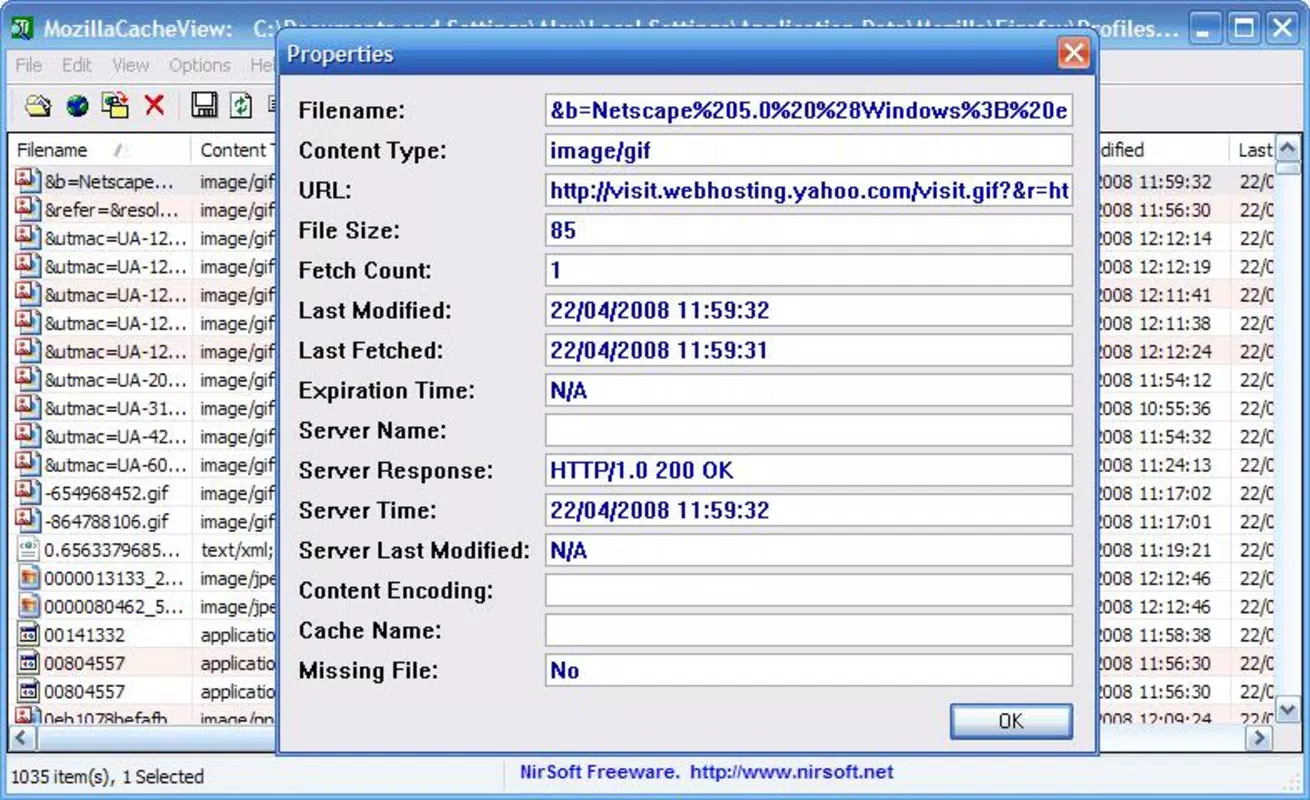Viewport: 1310px width, 800px height.
Task: Click the icon beside &utmac=UA-20... row
Action: pyautogui.click(x=27, y=379)
